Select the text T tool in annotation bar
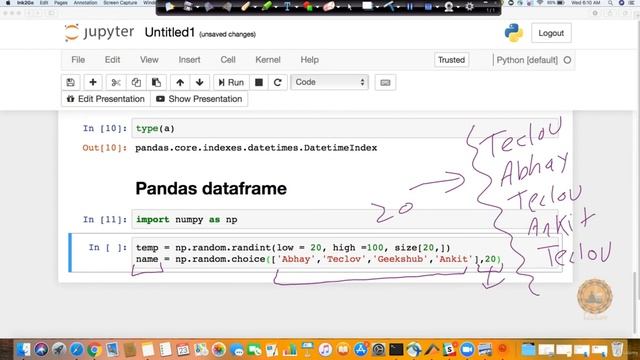Viewport: 640px width, 360px height. 287,7
